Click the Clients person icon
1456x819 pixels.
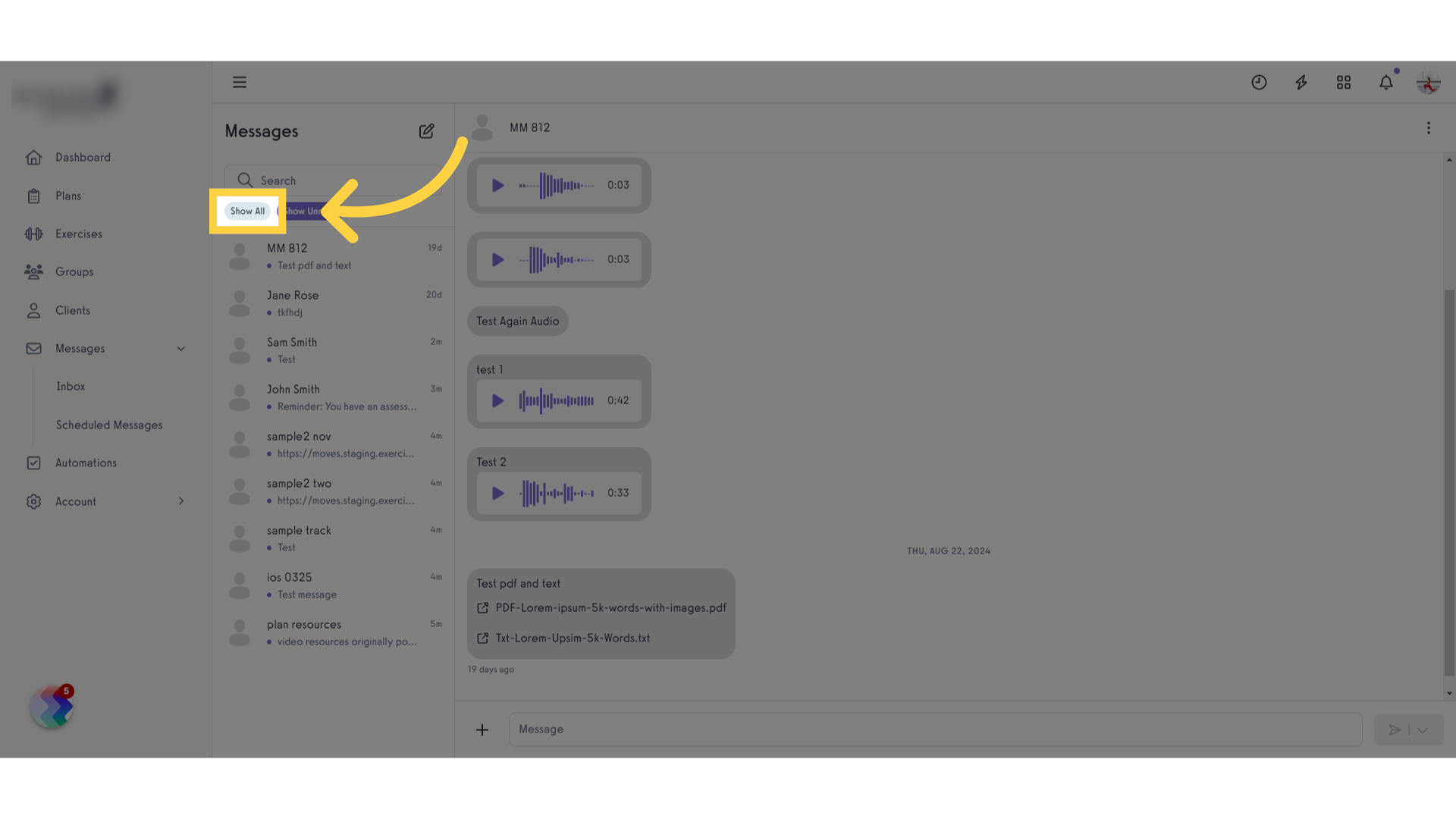(x=33, y=311)
